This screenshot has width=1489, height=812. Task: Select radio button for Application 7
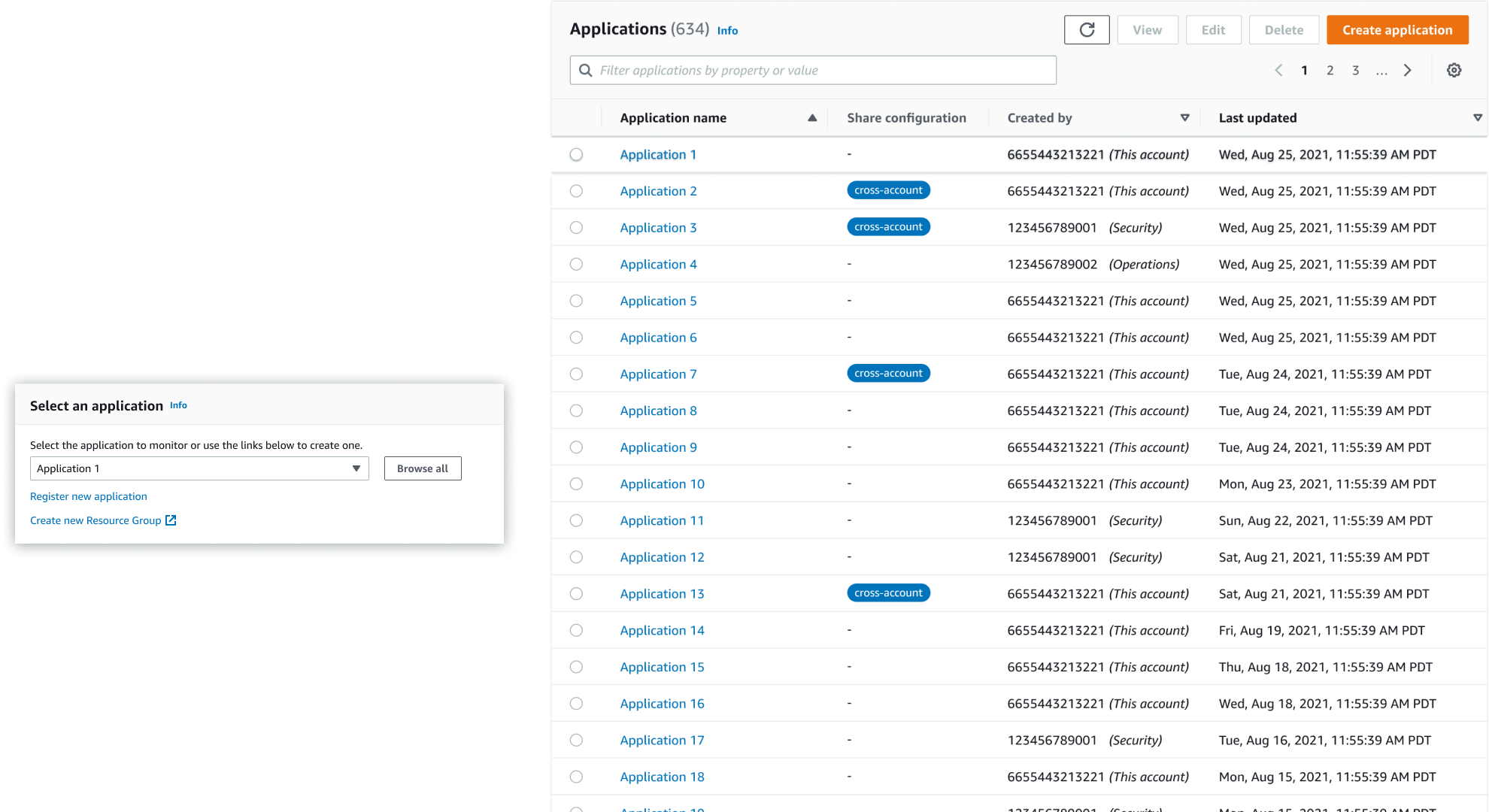click(x=576, y=374)
